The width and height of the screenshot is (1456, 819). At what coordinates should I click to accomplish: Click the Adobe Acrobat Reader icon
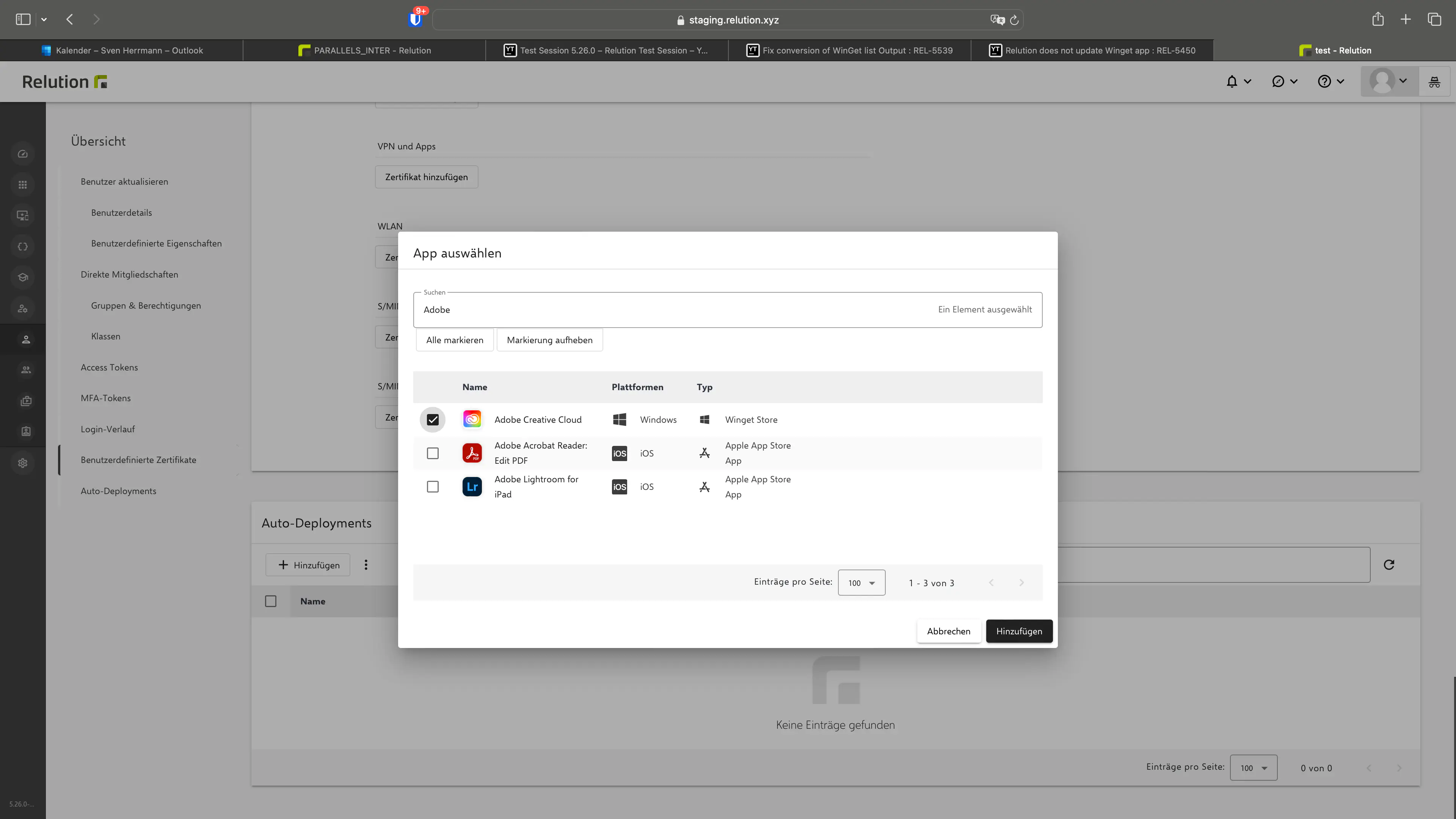[x=472, y=453]
